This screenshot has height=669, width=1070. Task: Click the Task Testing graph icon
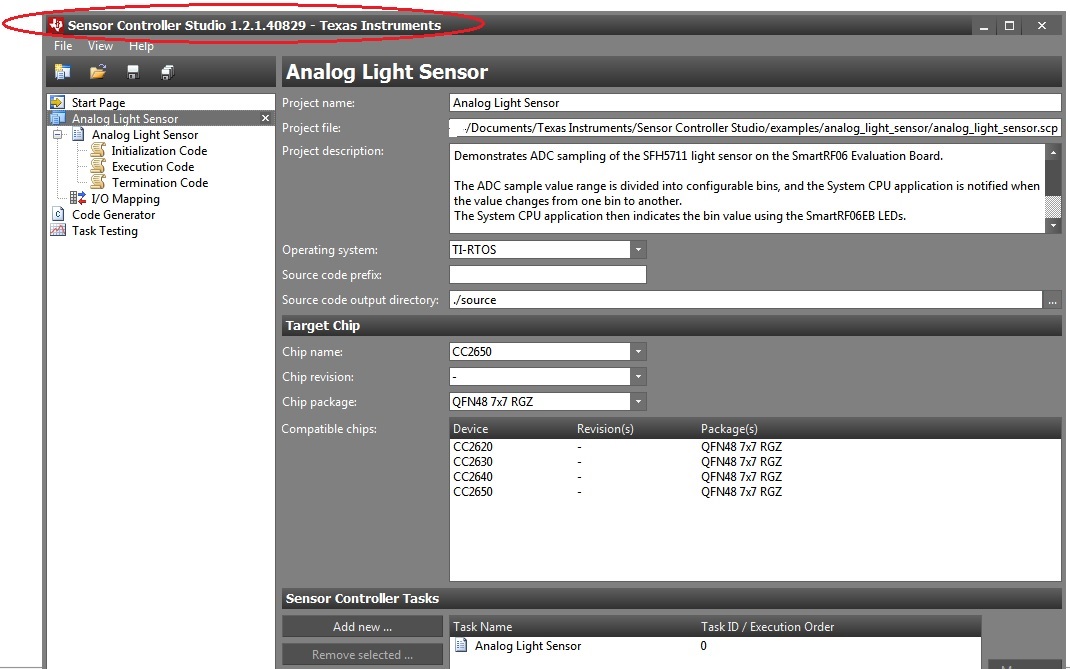(x=58, y=231)
